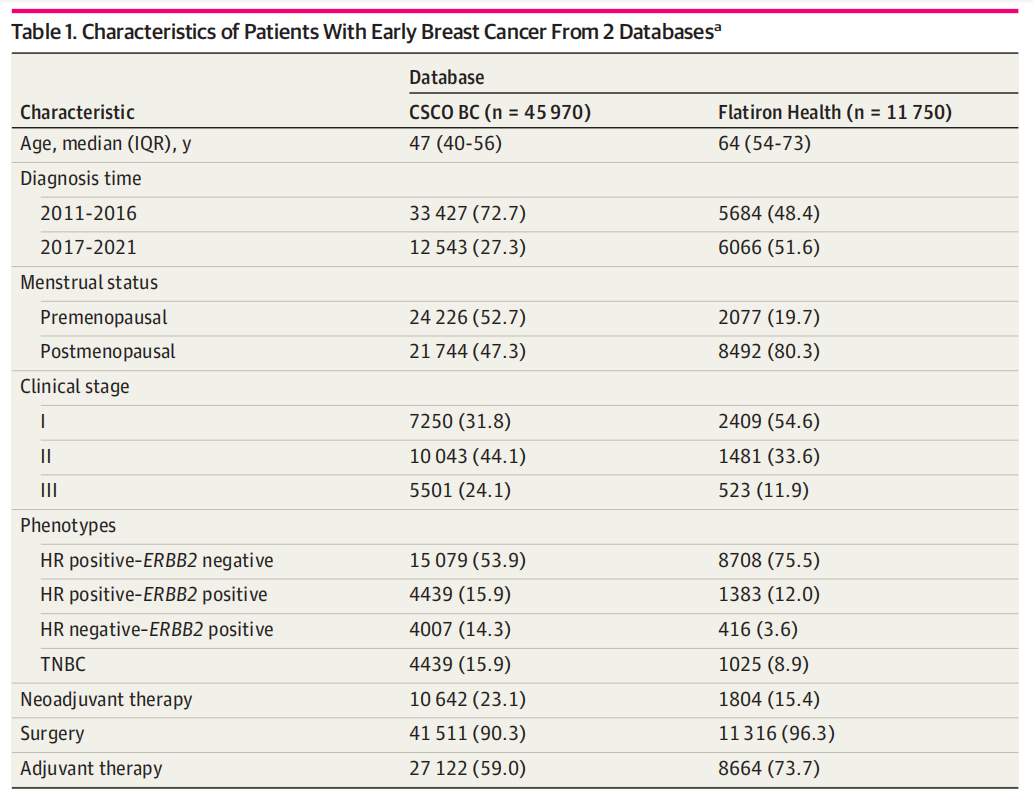This screenshot has height=796, width=1033.
Task: Click the Clinical stage section label
Action: [x=75, y=386]
